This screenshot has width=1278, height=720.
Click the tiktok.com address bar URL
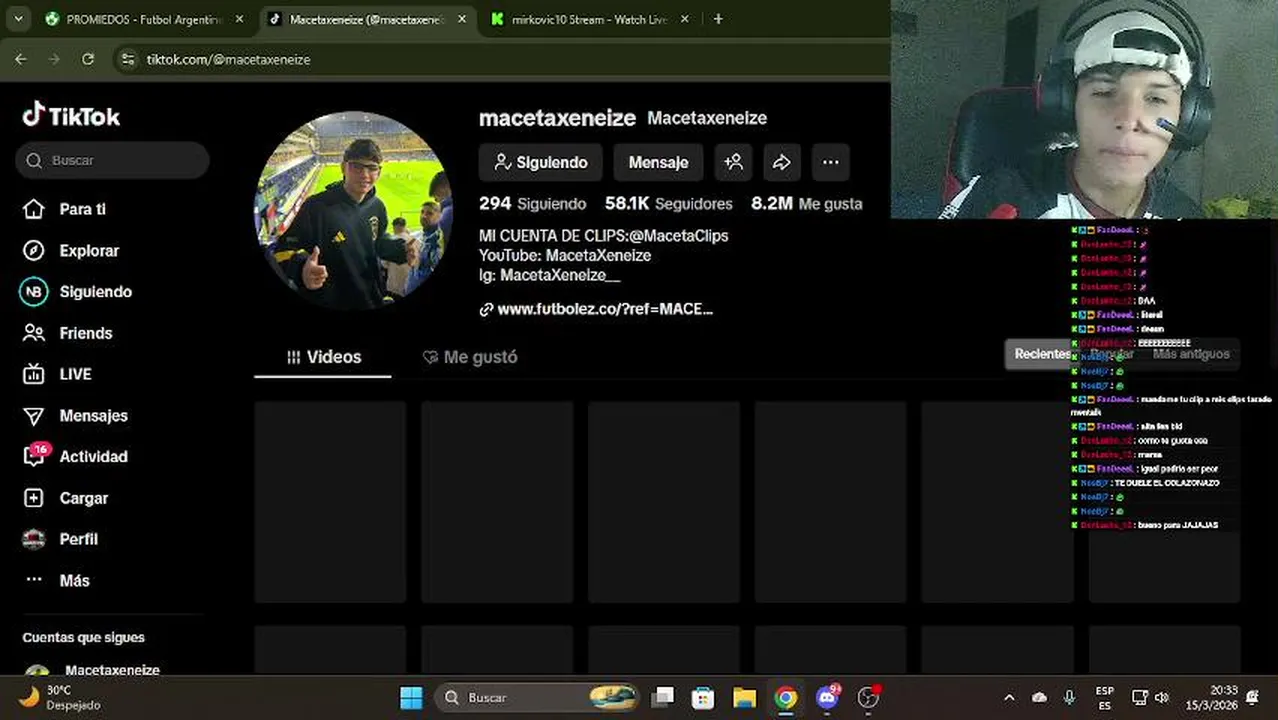click(x=228, y=60)
